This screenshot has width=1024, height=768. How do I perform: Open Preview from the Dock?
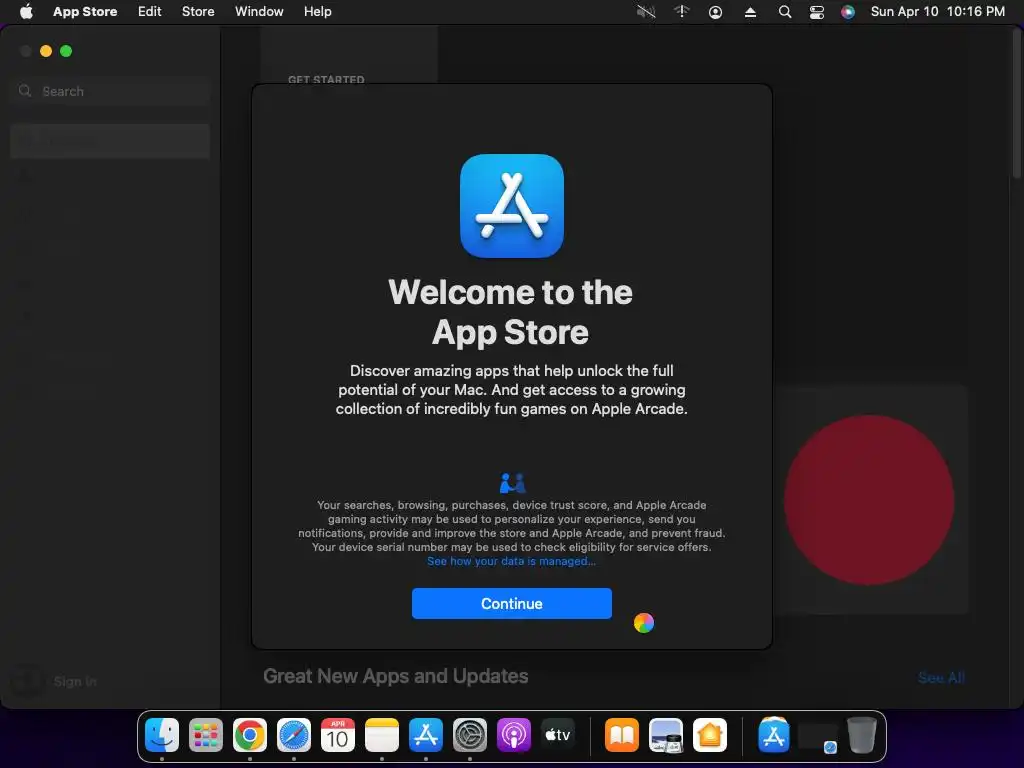(665, 735)
